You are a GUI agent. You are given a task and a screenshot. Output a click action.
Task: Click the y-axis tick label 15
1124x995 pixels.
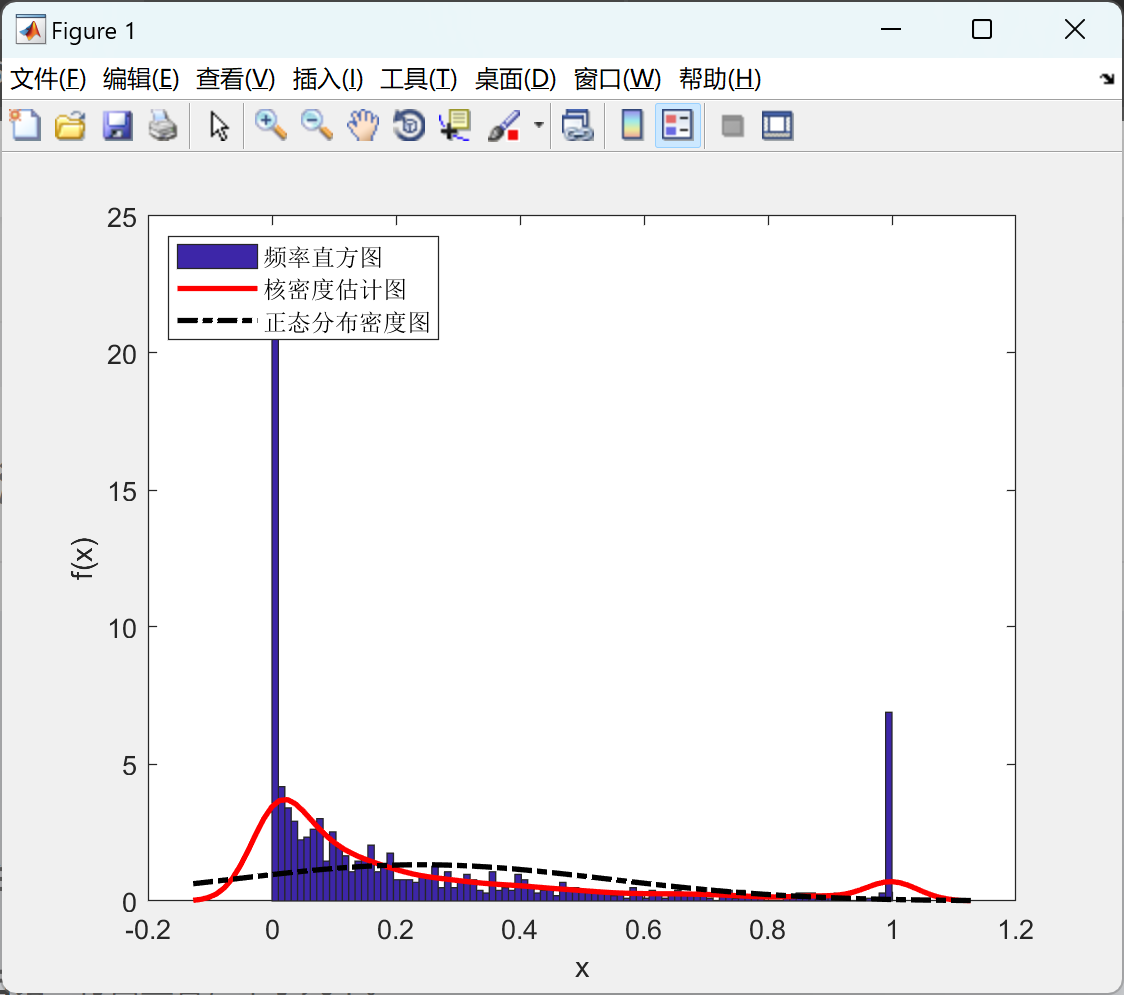[x=122, y=492]
